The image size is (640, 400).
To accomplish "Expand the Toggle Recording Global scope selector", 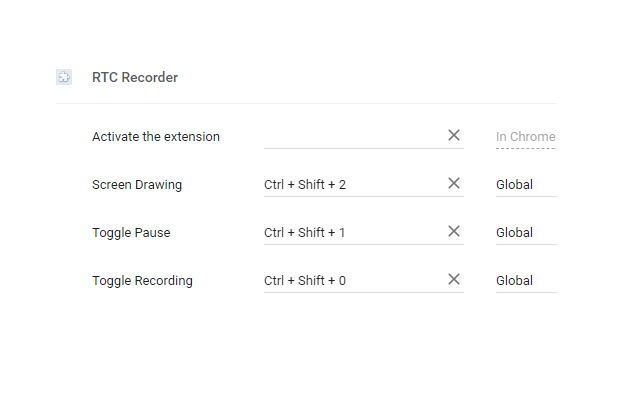I will click(x=526, y=281).
